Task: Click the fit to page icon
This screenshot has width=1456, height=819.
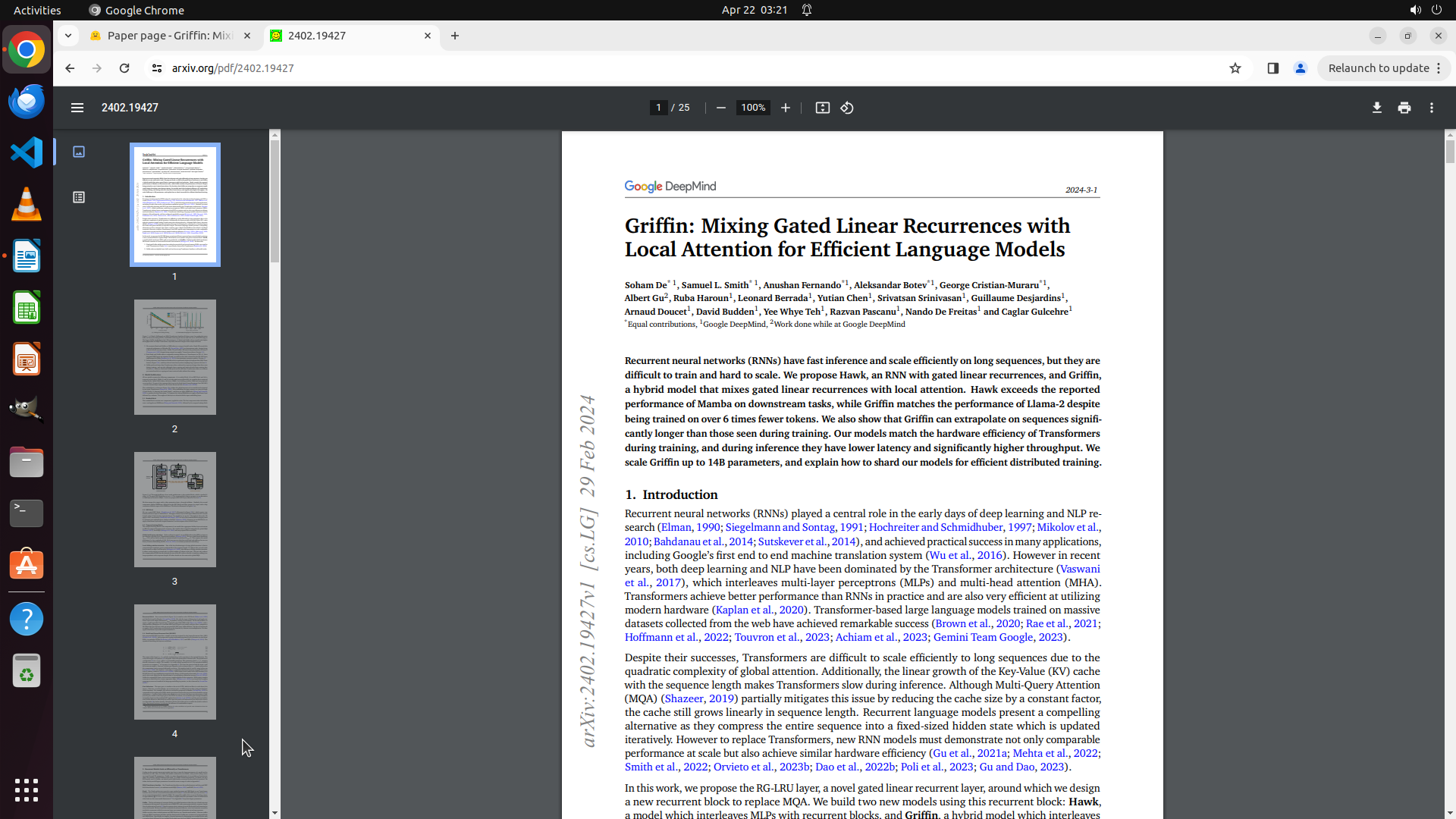Action: (x=823, y=108)
